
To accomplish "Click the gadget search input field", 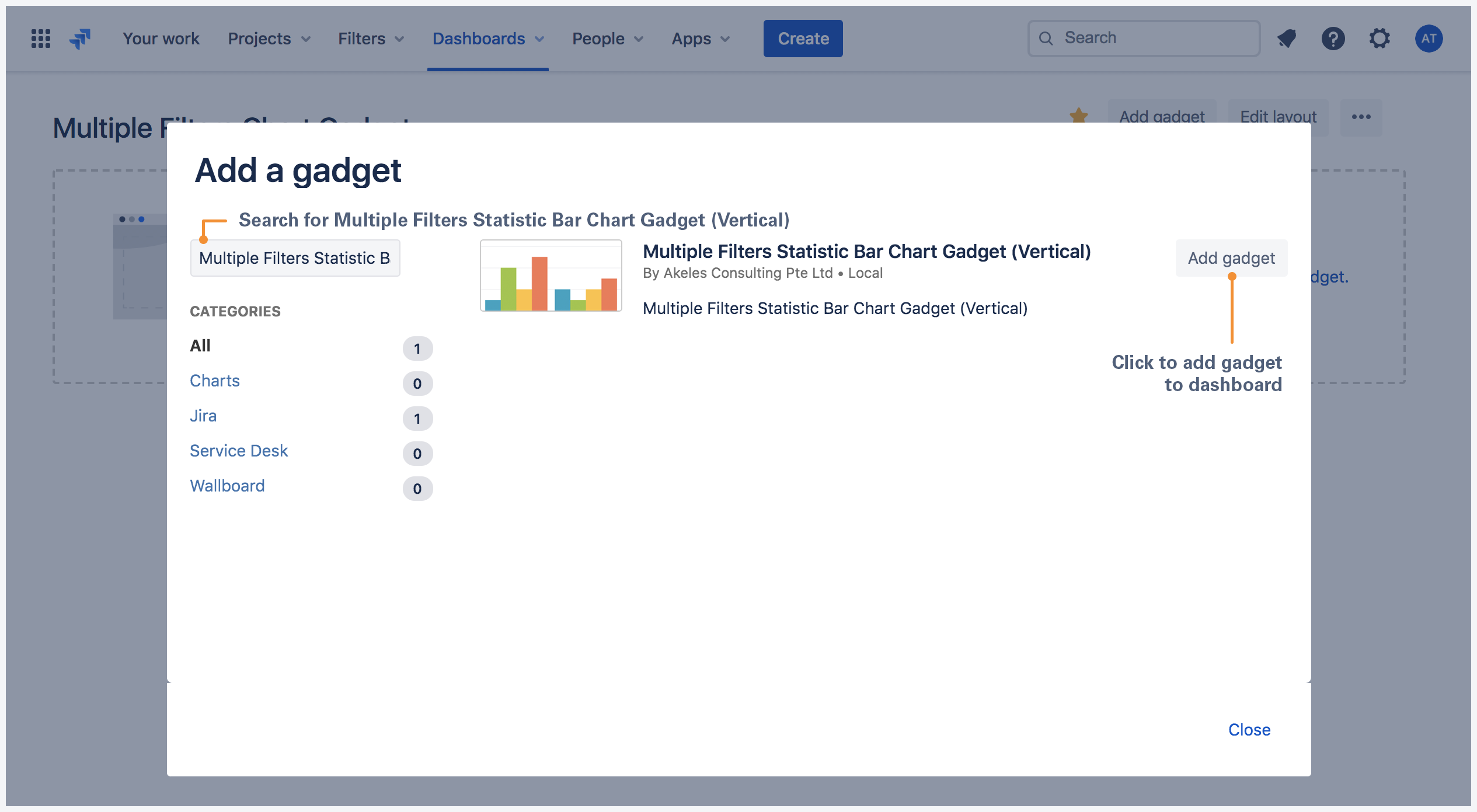I will coord(294,257).
